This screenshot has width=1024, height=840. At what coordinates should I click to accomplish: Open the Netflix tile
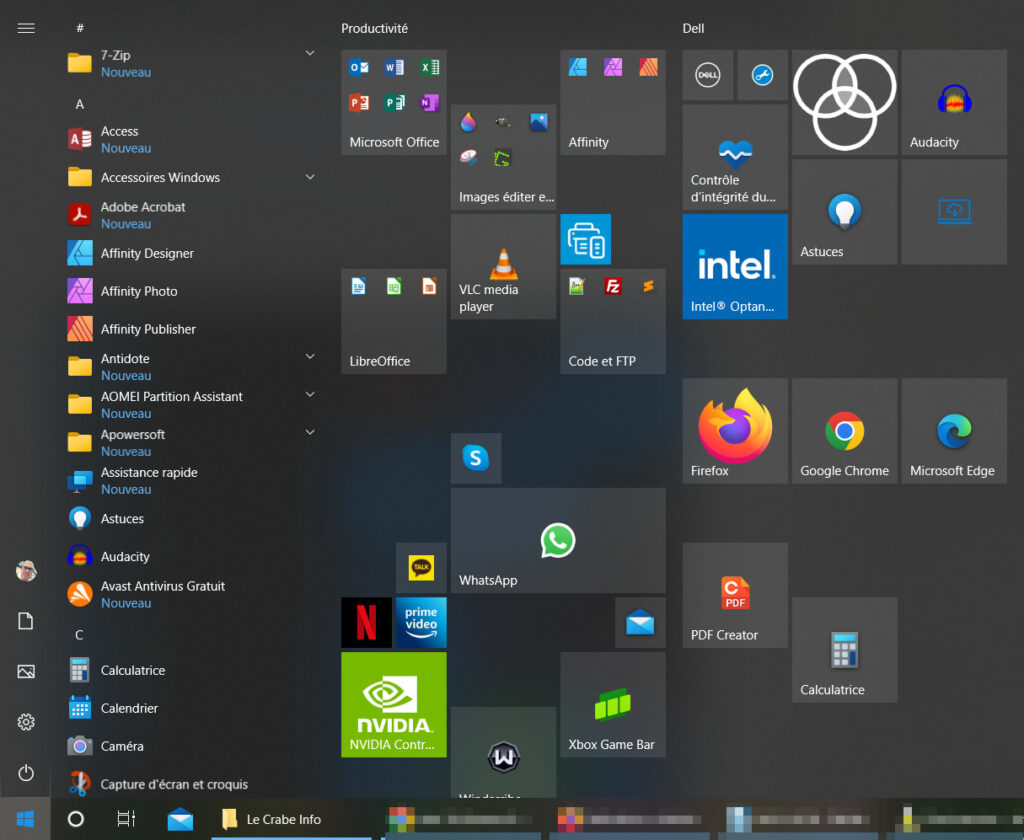point(366,622)
